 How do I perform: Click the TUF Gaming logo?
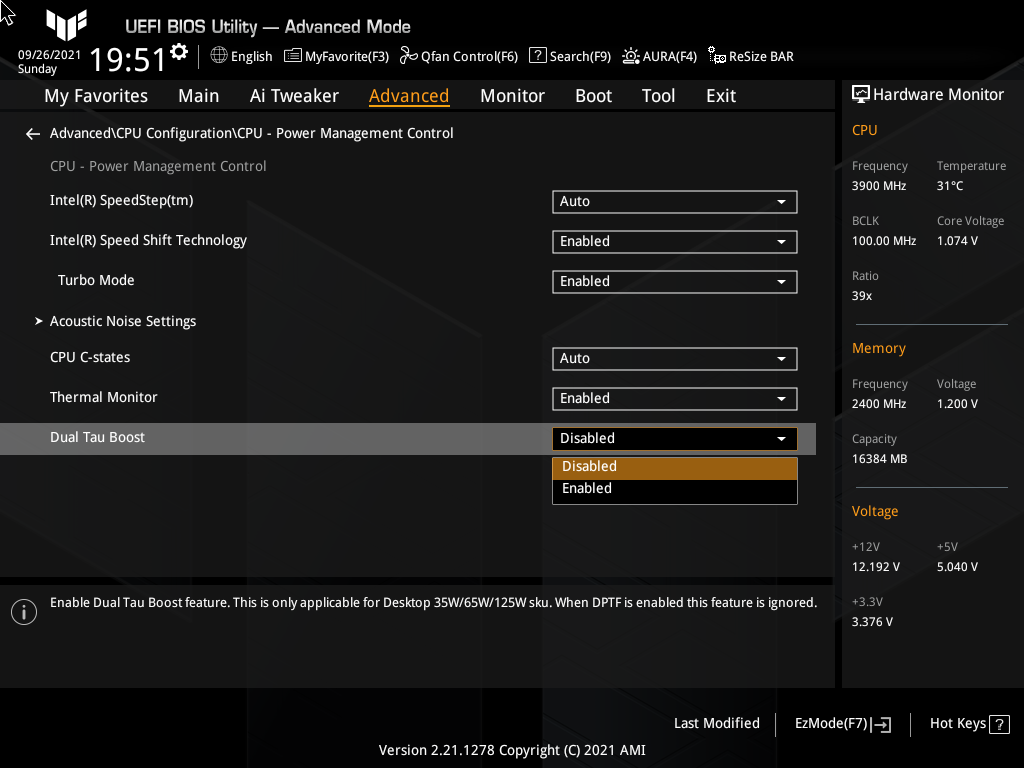tap(66, 26)
